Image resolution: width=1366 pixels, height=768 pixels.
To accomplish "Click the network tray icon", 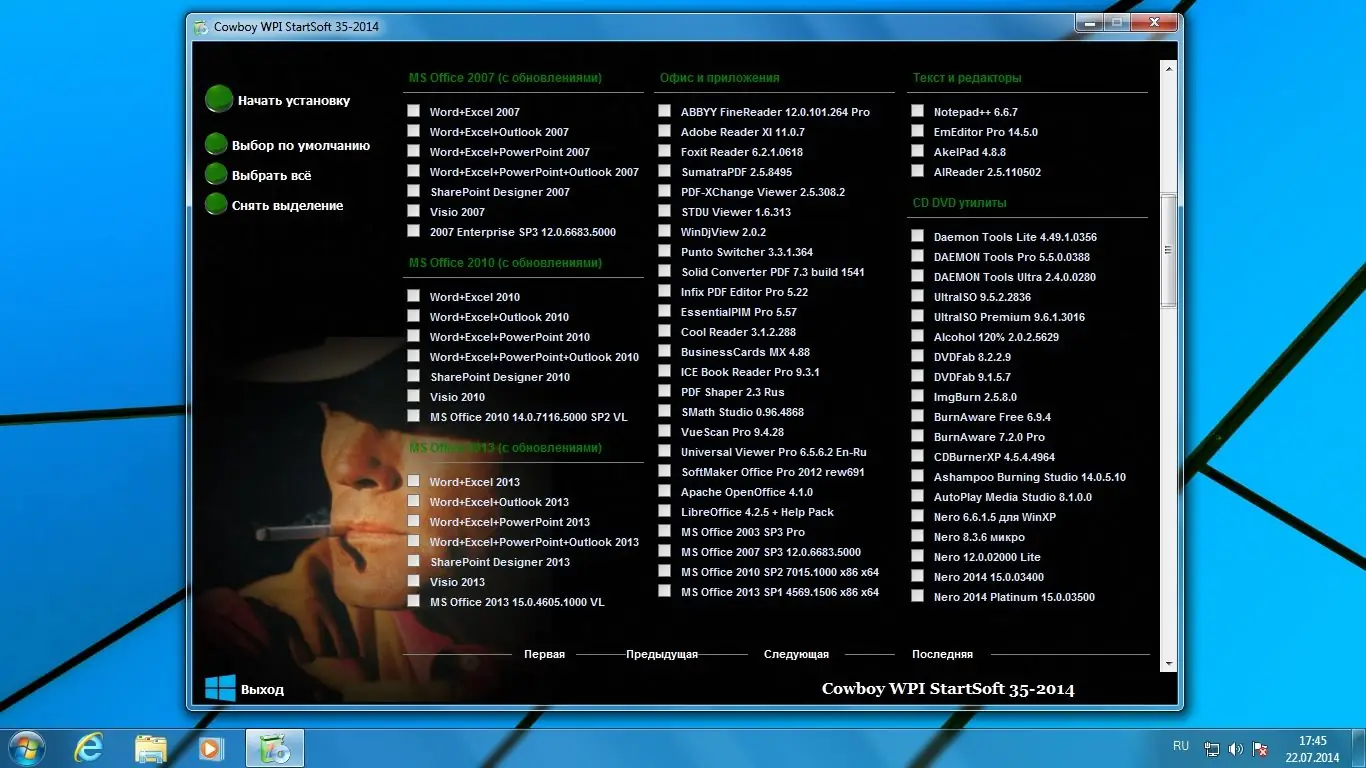I will click(x=1212, y=748).
